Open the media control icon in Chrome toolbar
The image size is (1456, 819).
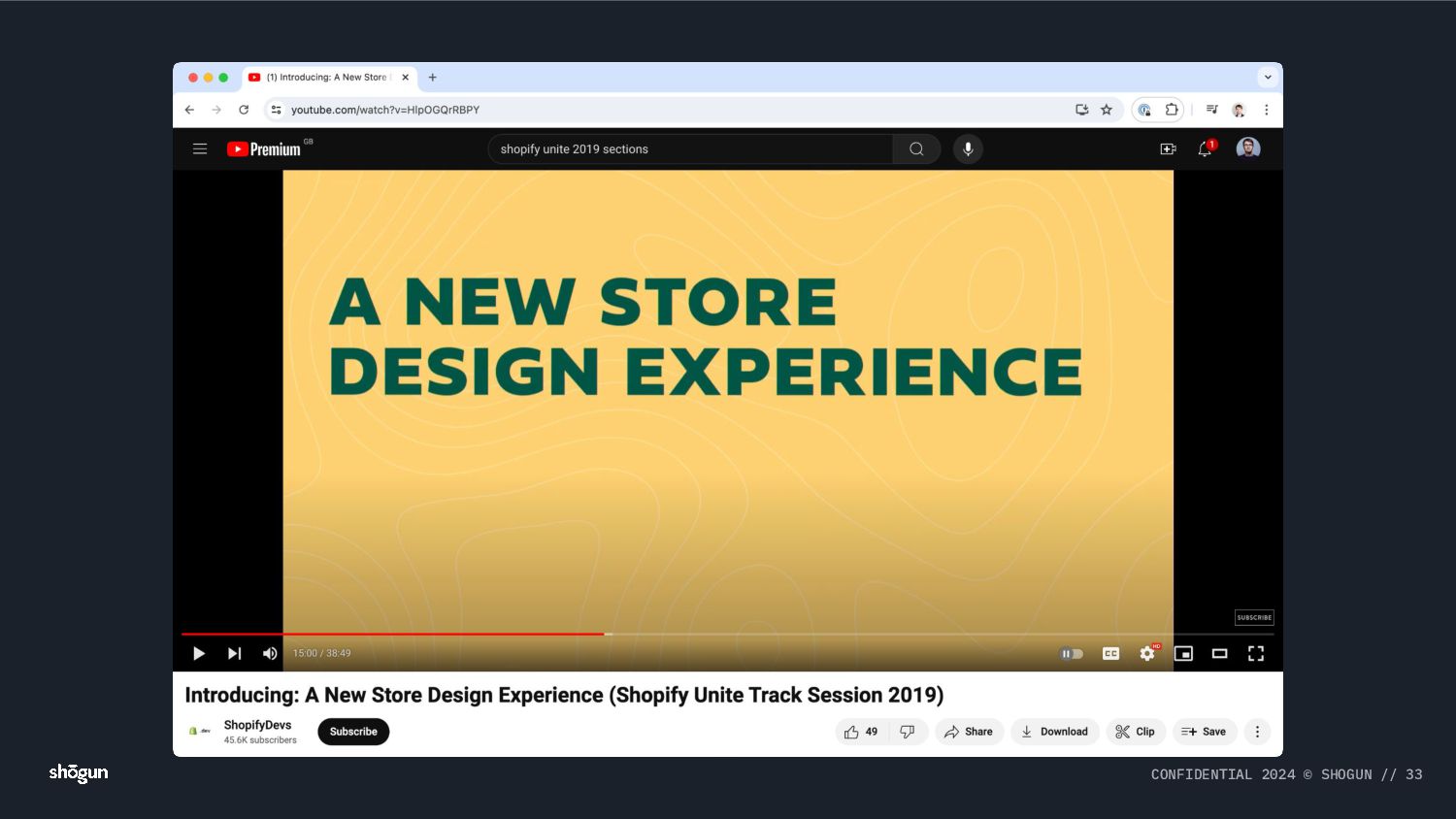[x=1212, y=110]
